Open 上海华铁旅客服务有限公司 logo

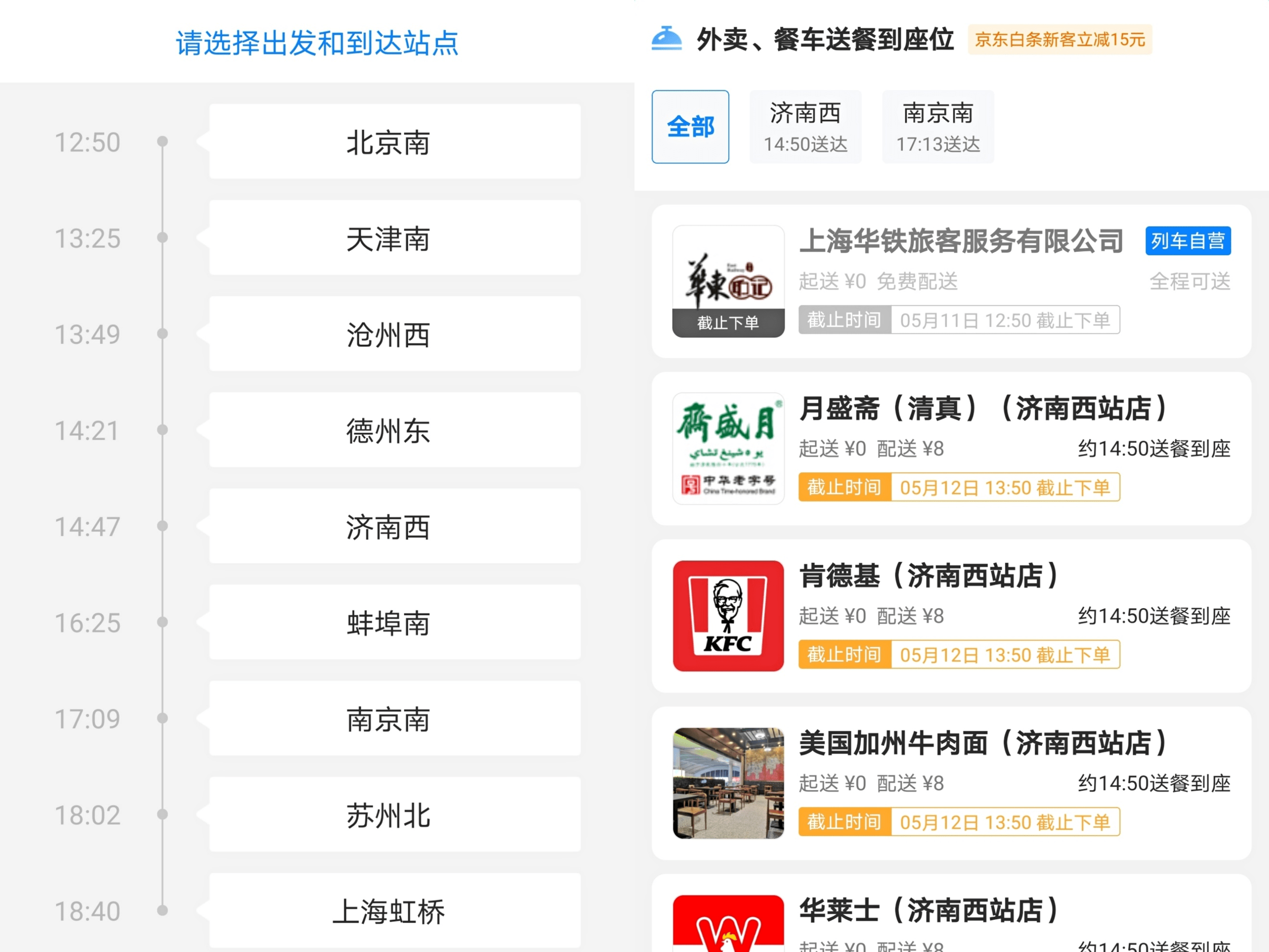[728, 281]
